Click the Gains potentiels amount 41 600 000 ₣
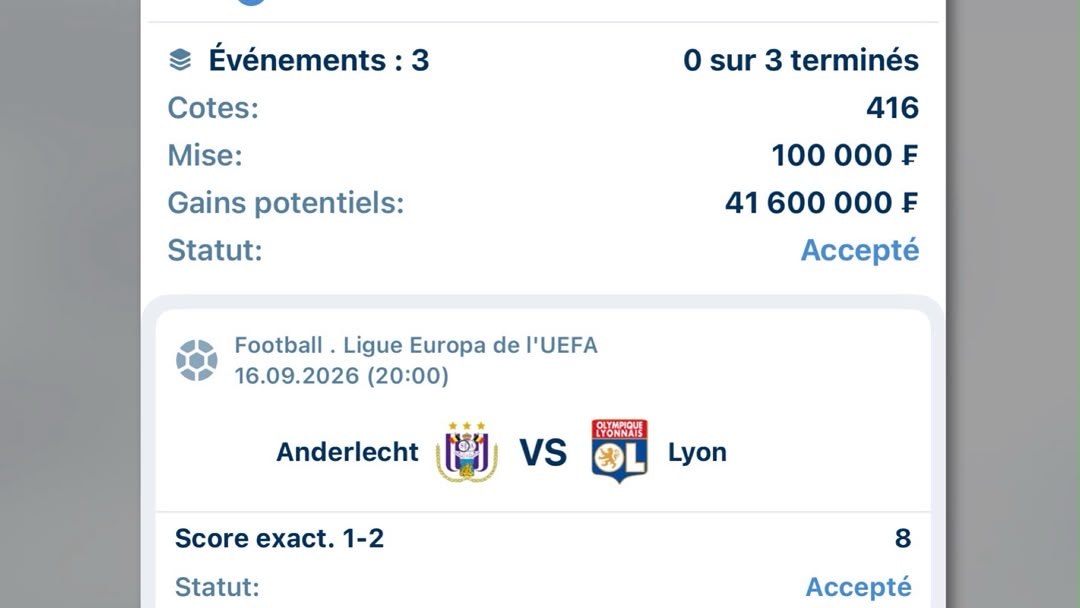The image size is (1080, 608). point(821,203)
